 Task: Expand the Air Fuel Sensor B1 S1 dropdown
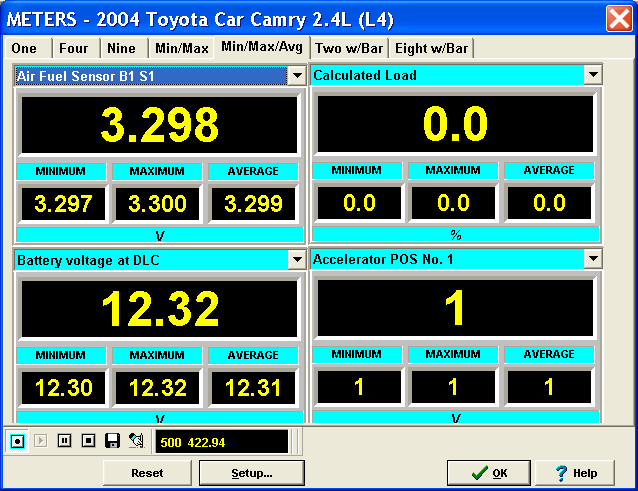point(296,76)
